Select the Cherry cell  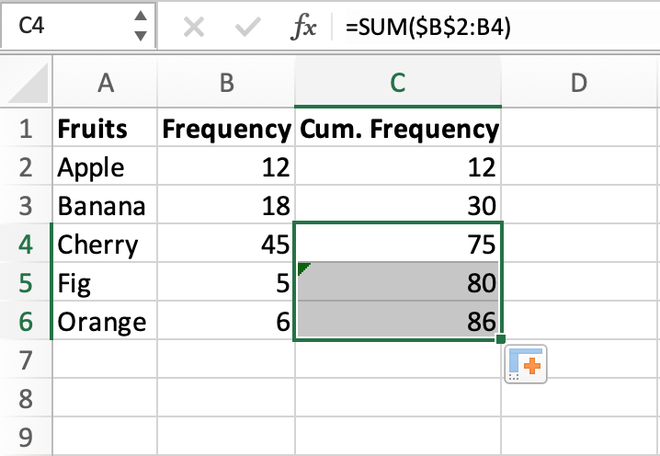[105, 244]
